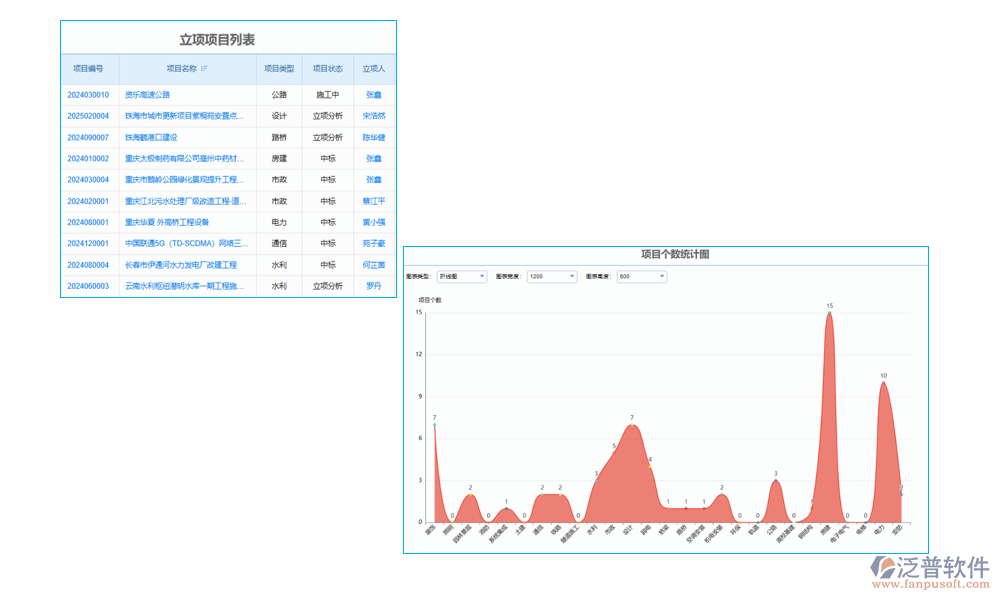Open the 珠海鹤港口建设 project link
The width and height of the screenshot is (1000, 600).
151,138
